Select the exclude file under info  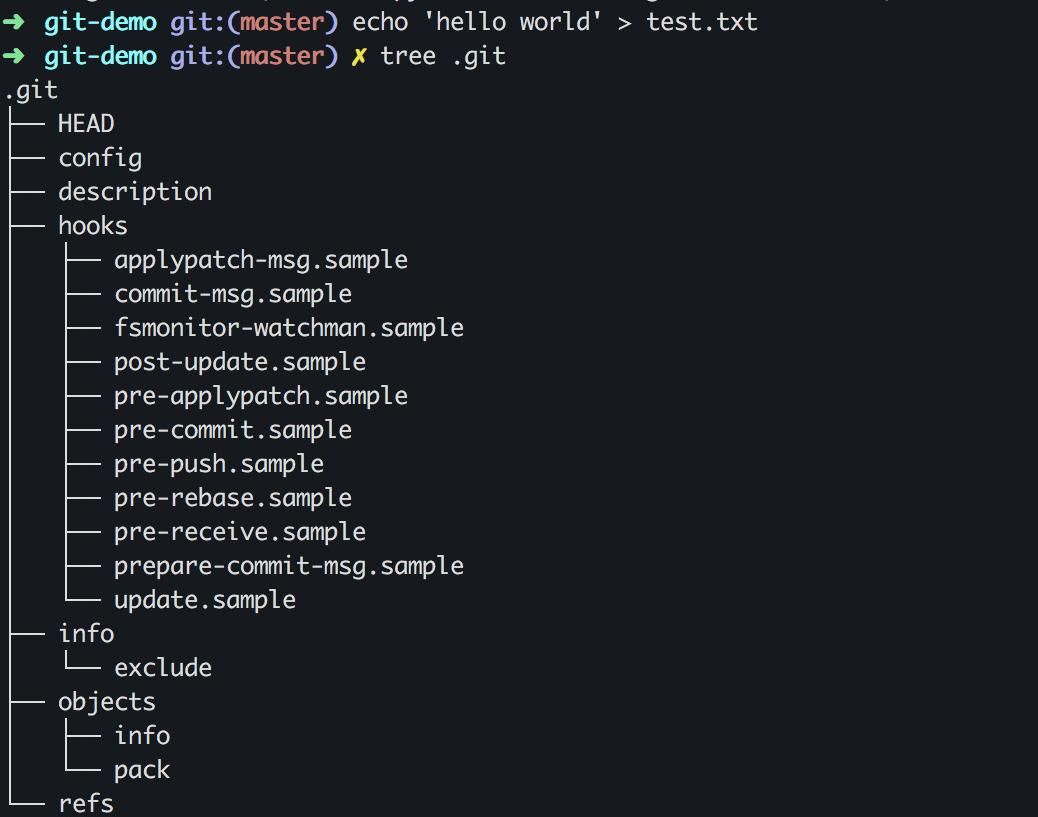(x=163, y=668)
